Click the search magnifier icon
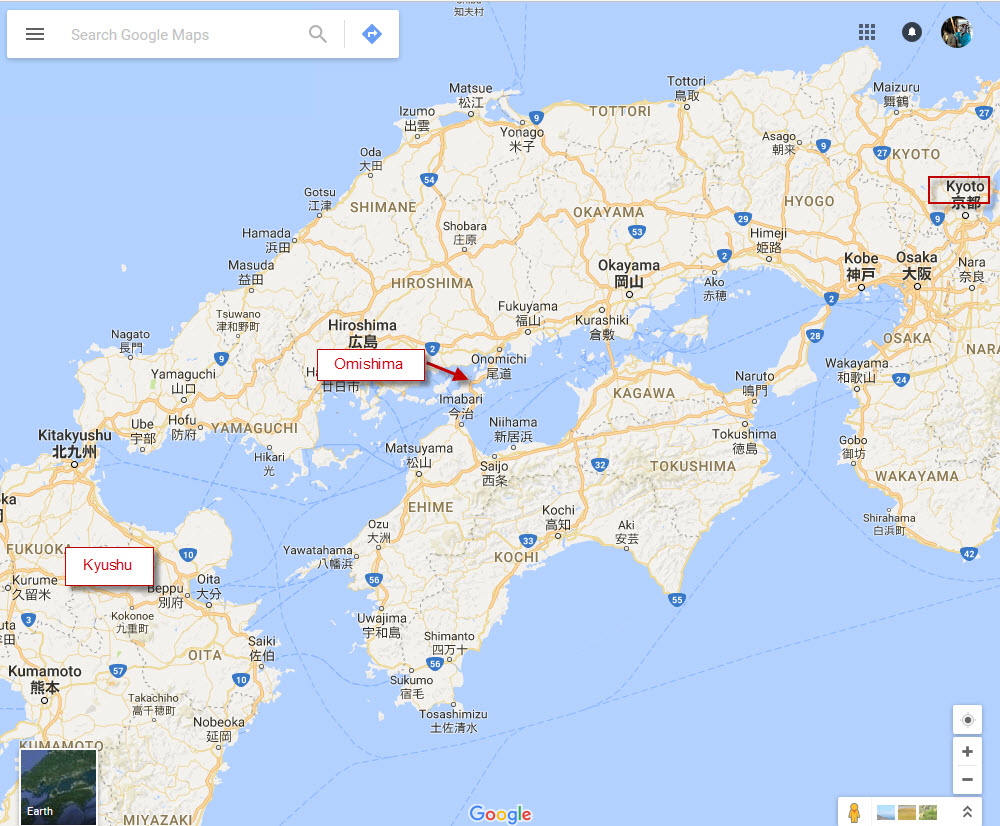Screen dimensions: 1000x826 coord(317,34)
